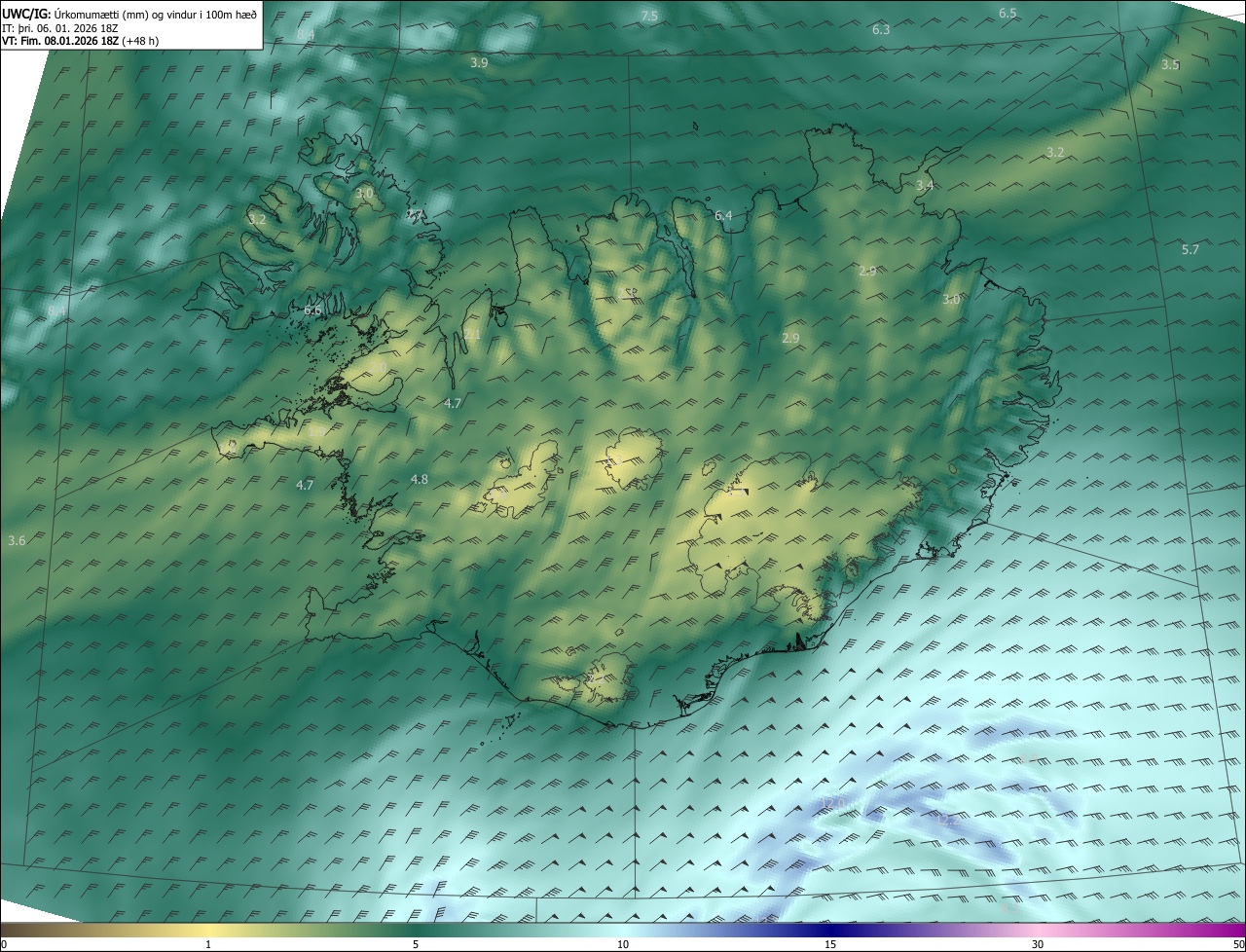Click the initial time line 'IT: þri. 06. 01. 2026 18Z'

pyautogui.click(x=59, y=27)
